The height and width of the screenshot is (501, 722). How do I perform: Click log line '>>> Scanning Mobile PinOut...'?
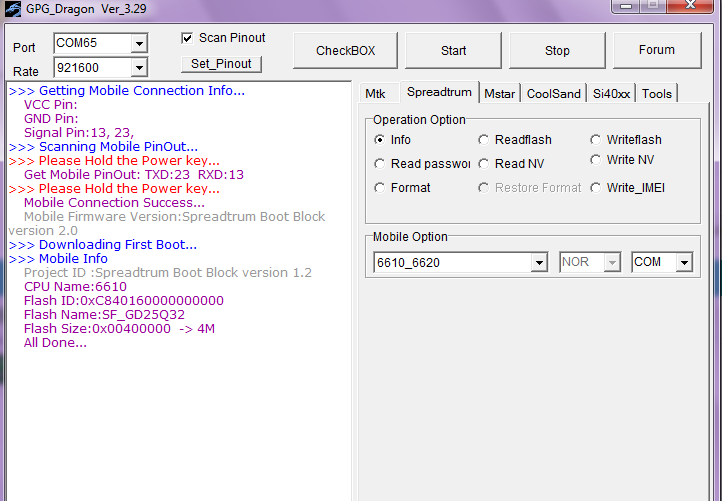pos(103,146)
